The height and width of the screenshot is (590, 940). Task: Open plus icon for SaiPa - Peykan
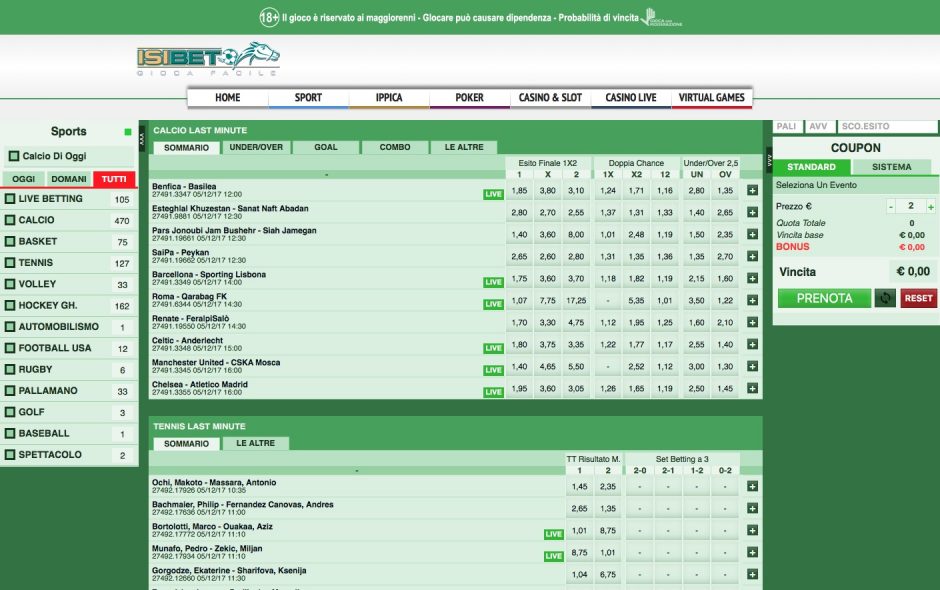click(x=752, y=257)
